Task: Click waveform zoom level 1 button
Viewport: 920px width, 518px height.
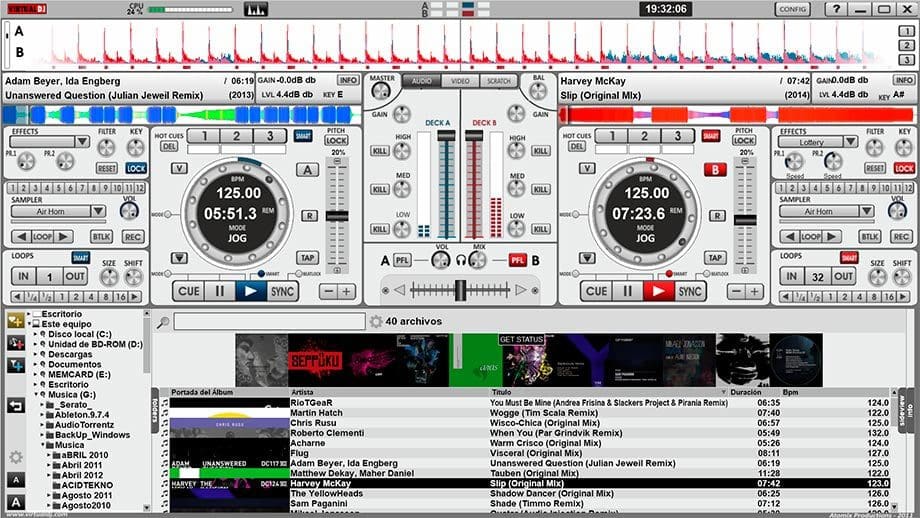Action: 907,31
